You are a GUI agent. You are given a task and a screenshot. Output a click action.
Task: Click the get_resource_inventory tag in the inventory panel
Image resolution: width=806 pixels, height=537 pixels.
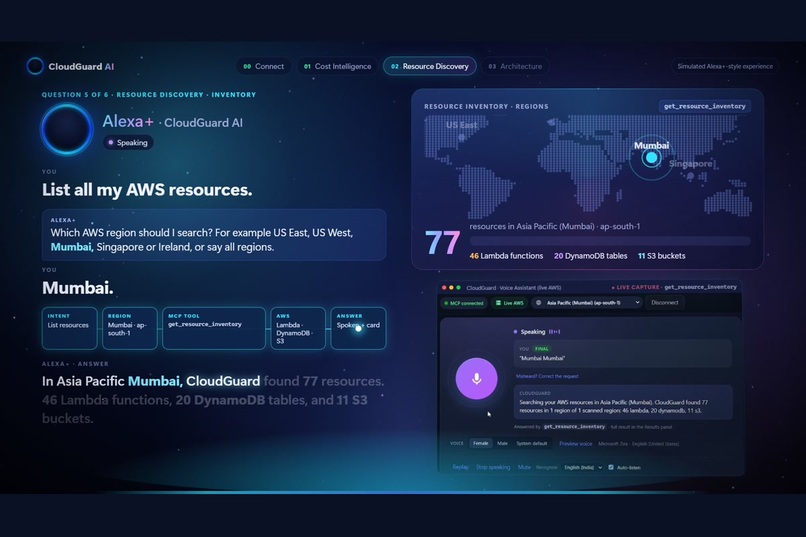704,106
